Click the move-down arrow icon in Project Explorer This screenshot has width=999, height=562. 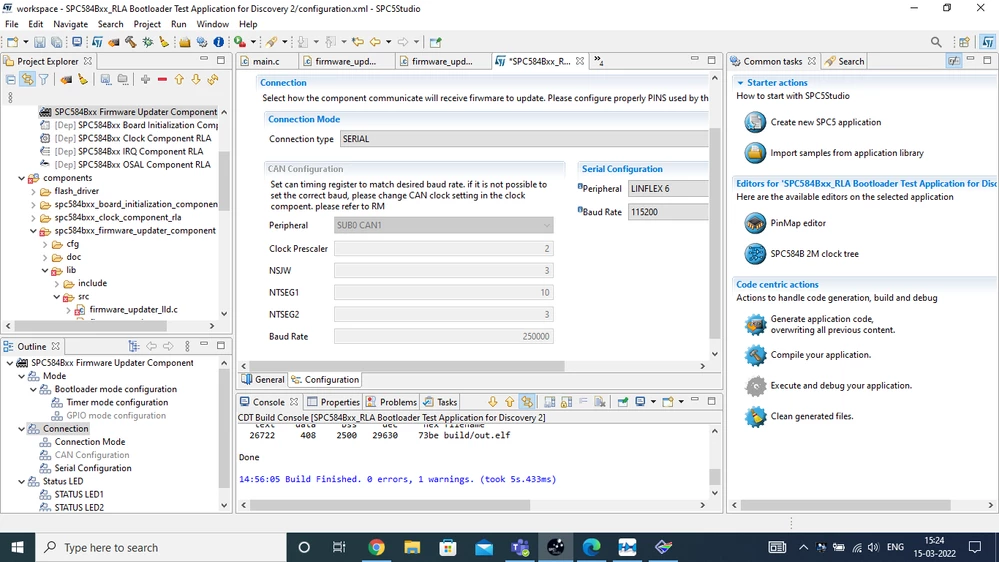point(196,80)
